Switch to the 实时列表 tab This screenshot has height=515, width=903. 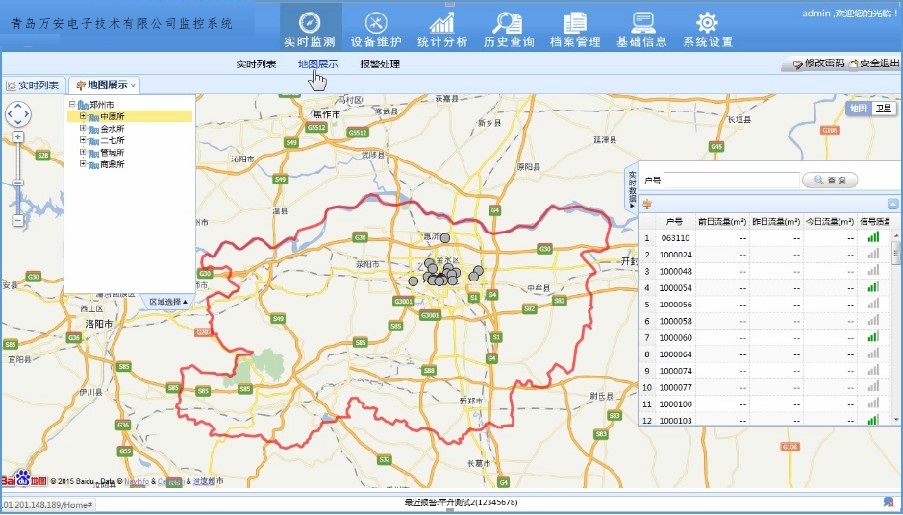coord(33,85)
